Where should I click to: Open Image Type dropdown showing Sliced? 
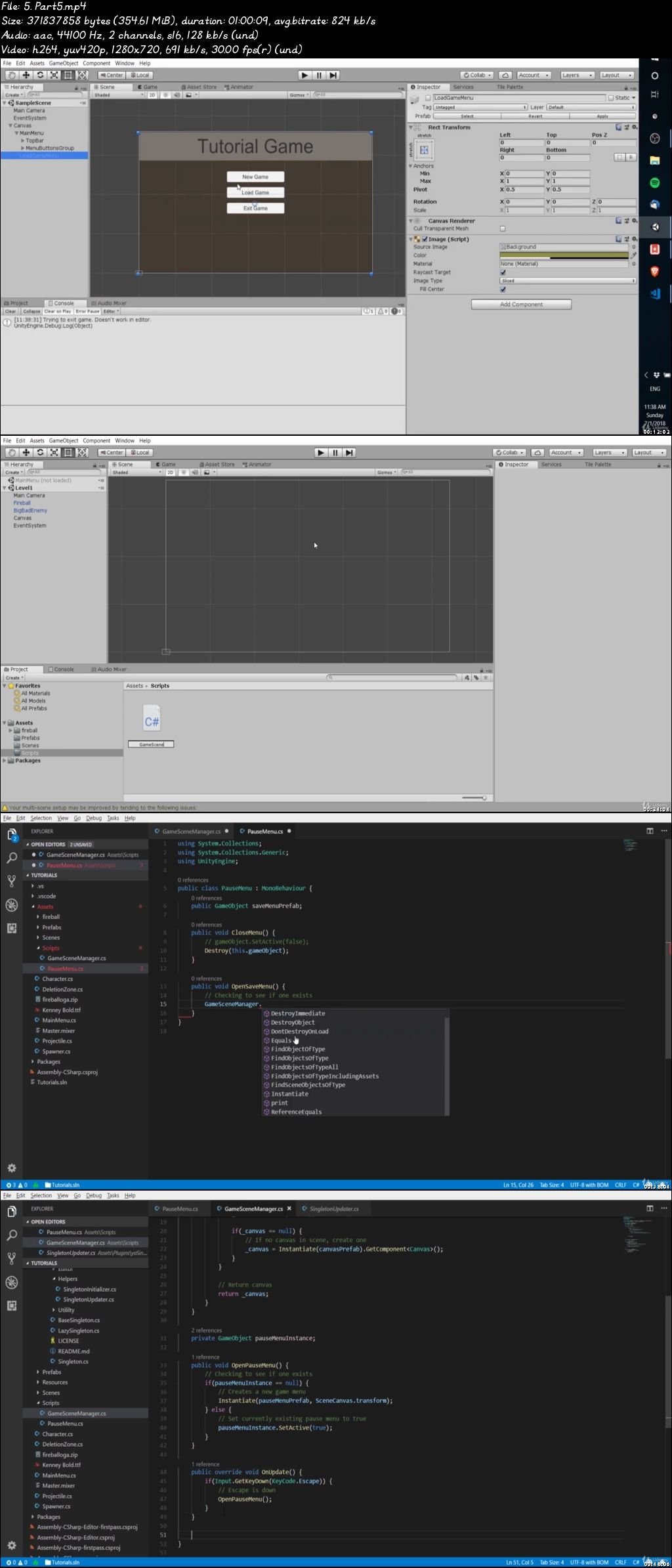pyautogui.click(x=568, y=280)
